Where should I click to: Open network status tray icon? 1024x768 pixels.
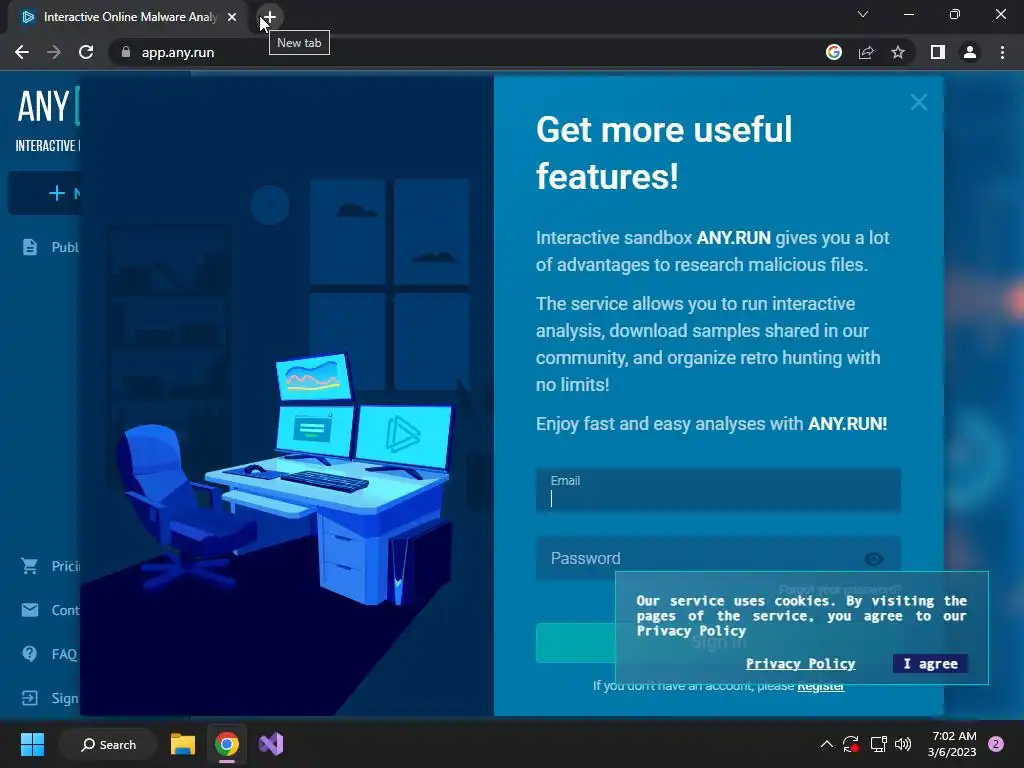tap(878, 744)
